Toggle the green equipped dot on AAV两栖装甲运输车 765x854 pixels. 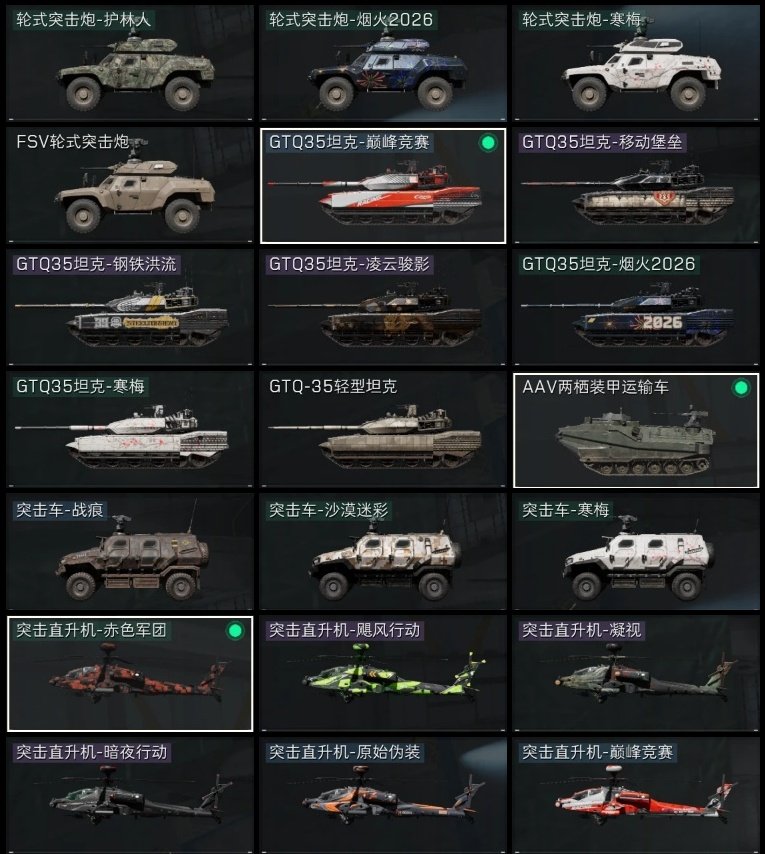pyautogui.click(x=741, y=388)
